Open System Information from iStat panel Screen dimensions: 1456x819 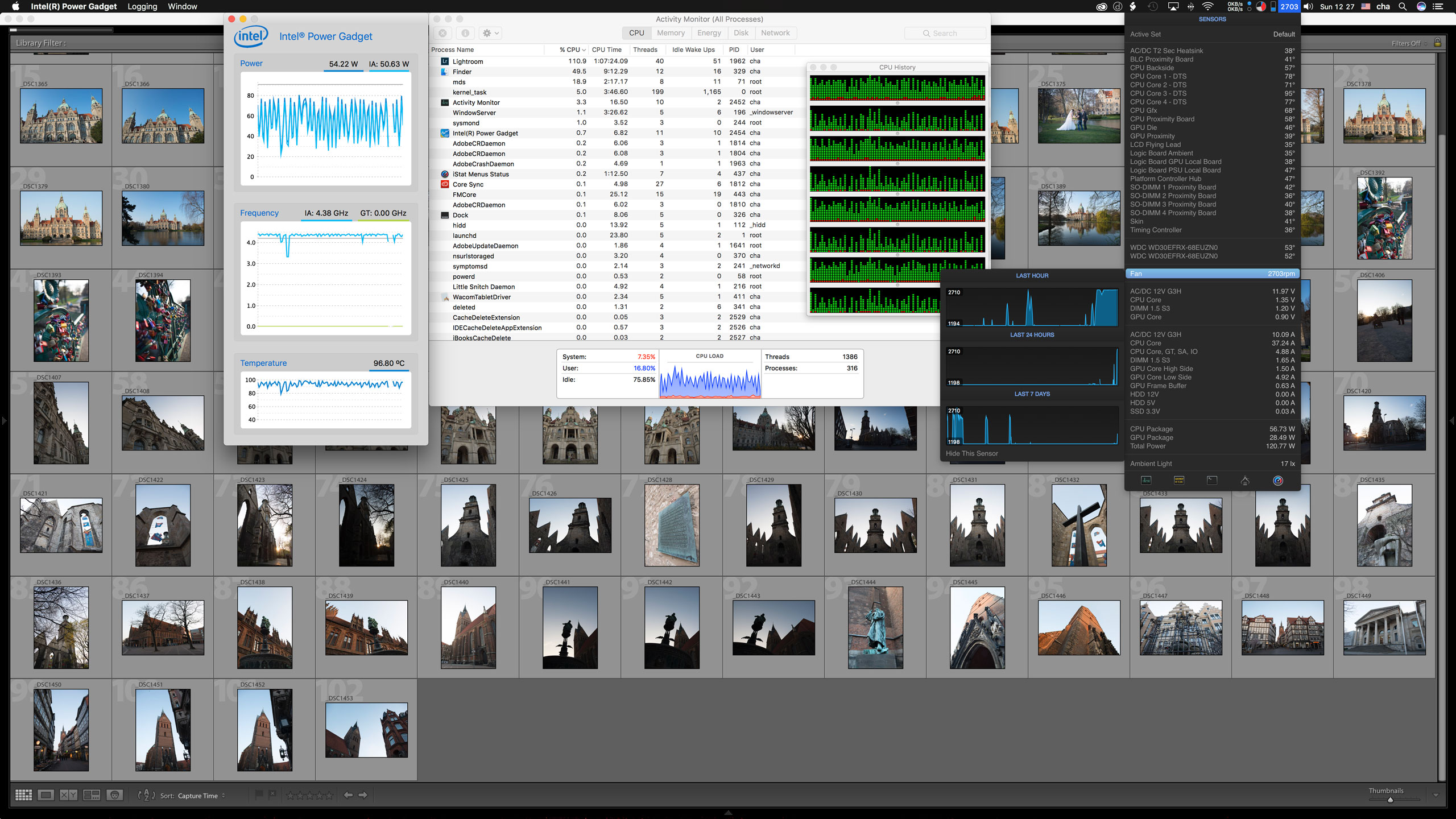pyautogui.click(x=1245, y=481)
